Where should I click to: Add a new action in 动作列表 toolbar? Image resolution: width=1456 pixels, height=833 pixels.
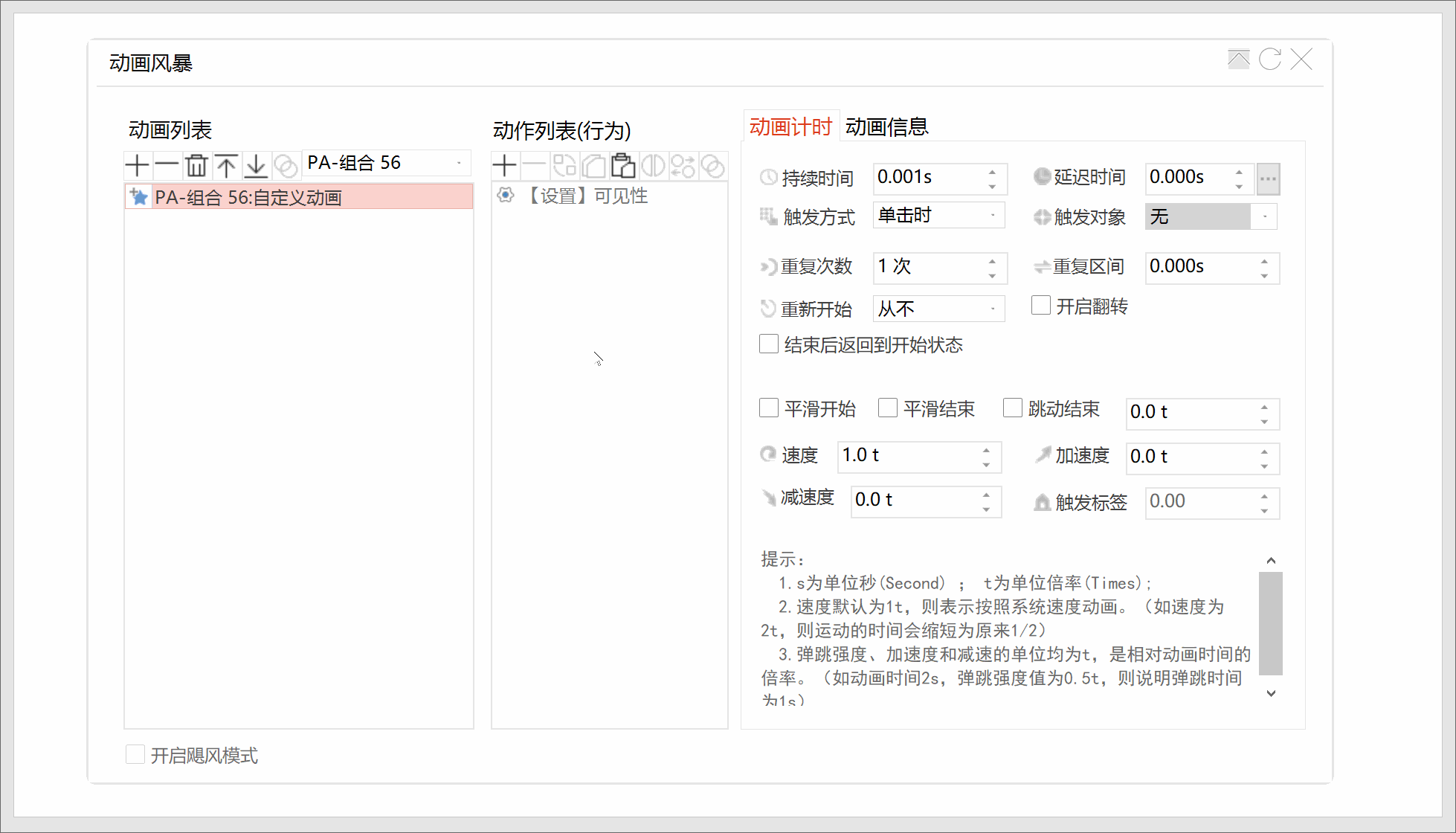pos(505,165)
